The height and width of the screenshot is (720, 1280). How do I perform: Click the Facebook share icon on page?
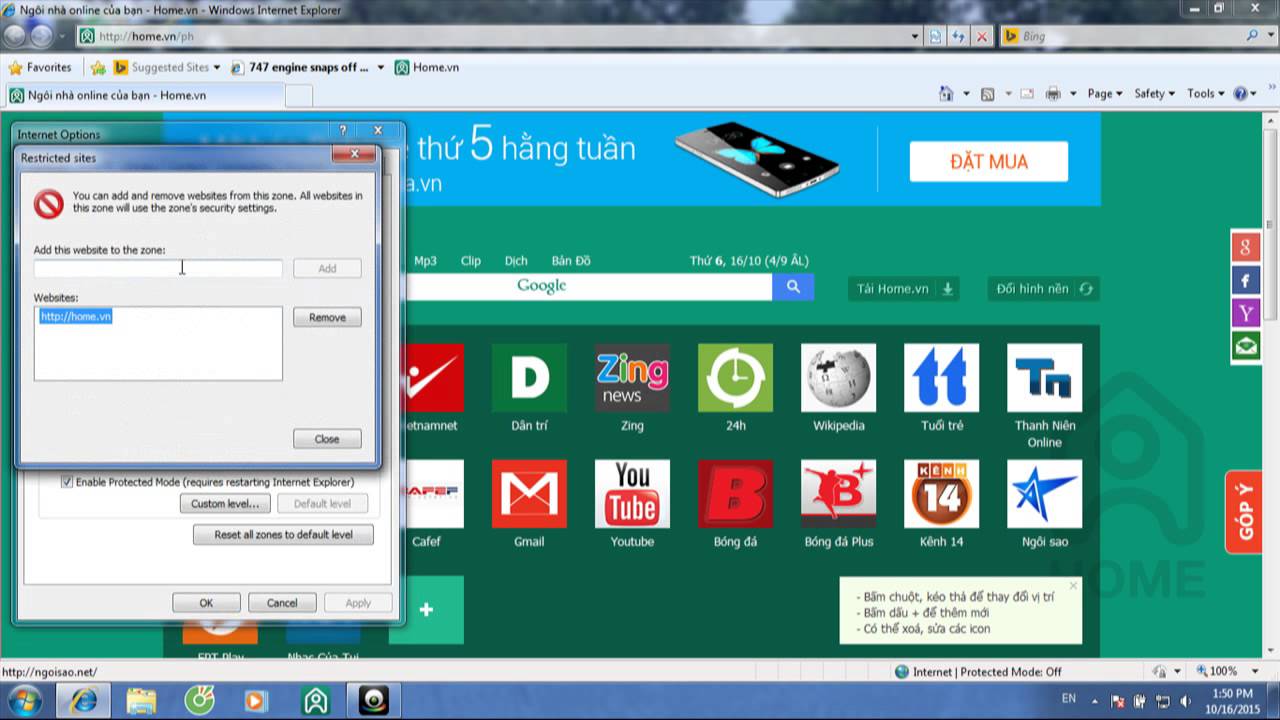coord(1245,279)
